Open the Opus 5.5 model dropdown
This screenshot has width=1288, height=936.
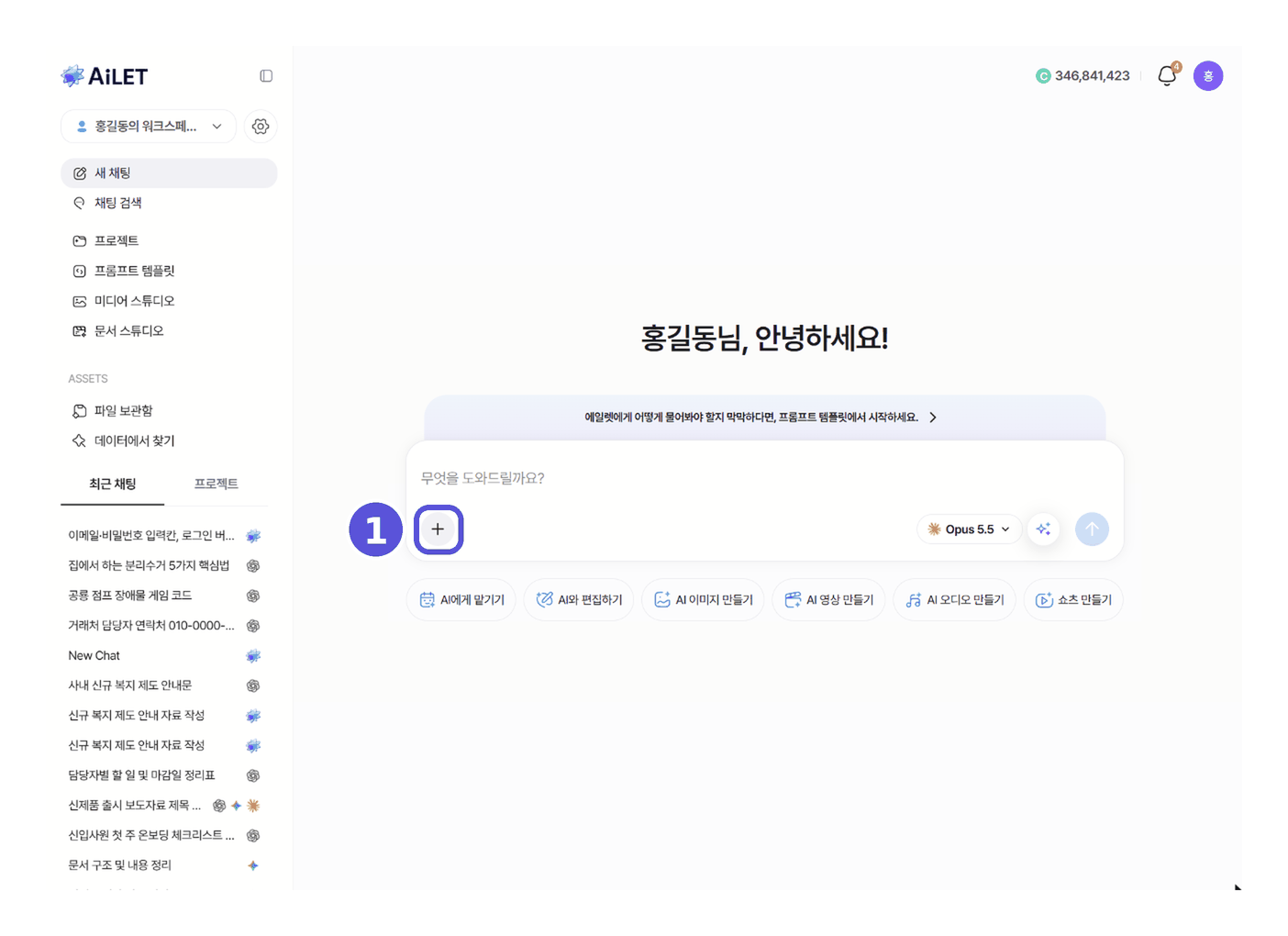click(969, 529)
